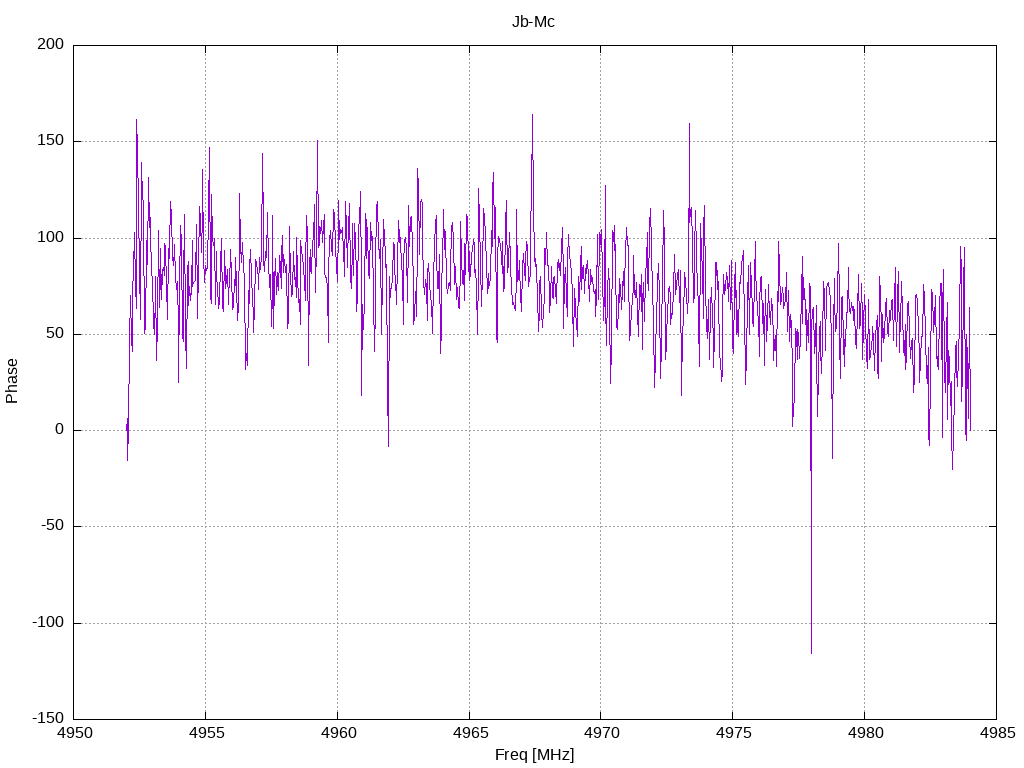Click the x-axis tick label 4960
This screenshot has height=768, width=1024.
click(338, 733)
